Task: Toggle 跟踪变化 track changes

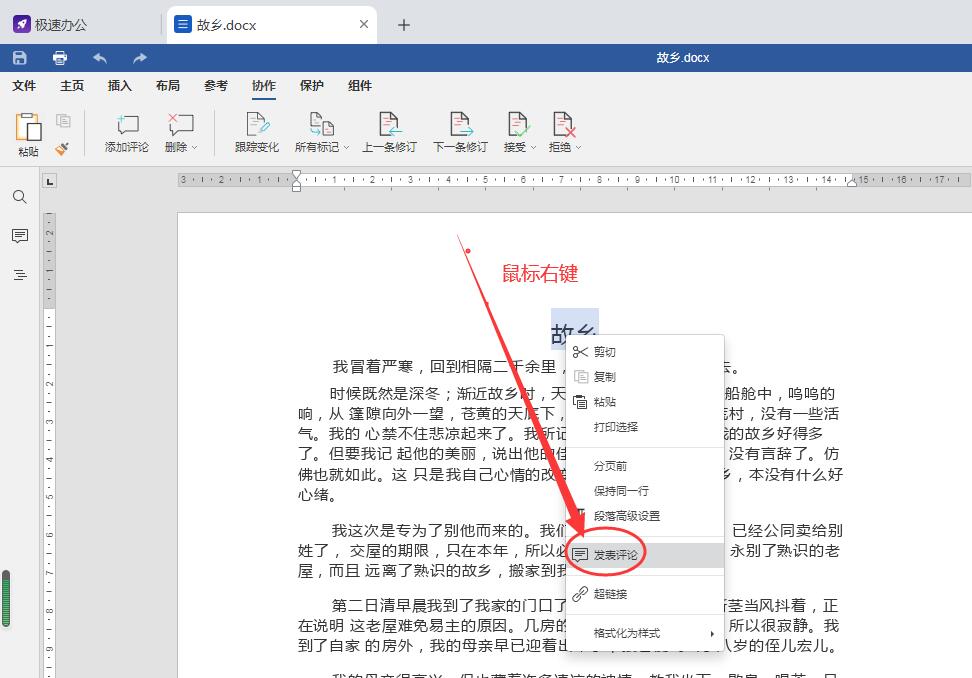Action: coord(257,133)
